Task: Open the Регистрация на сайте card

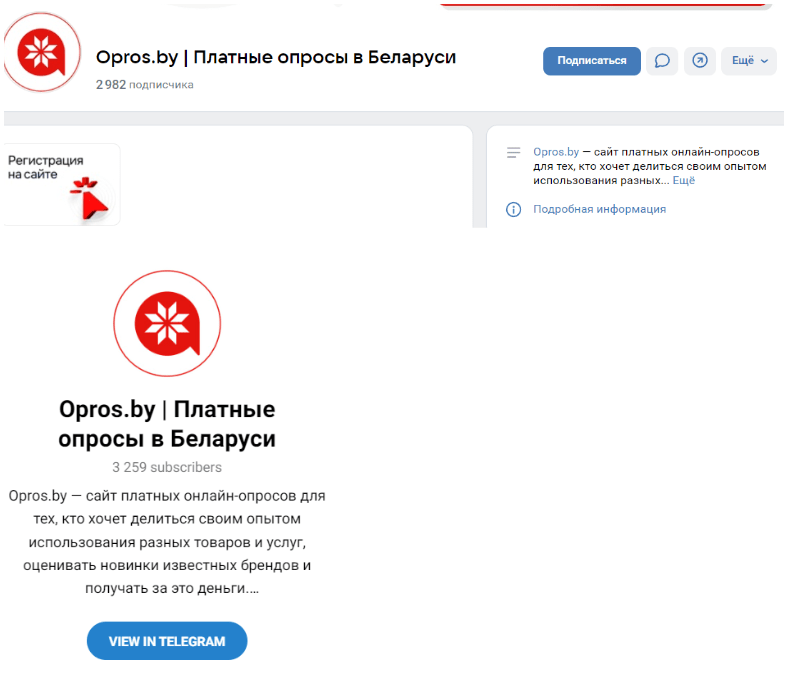Action: 62,185
